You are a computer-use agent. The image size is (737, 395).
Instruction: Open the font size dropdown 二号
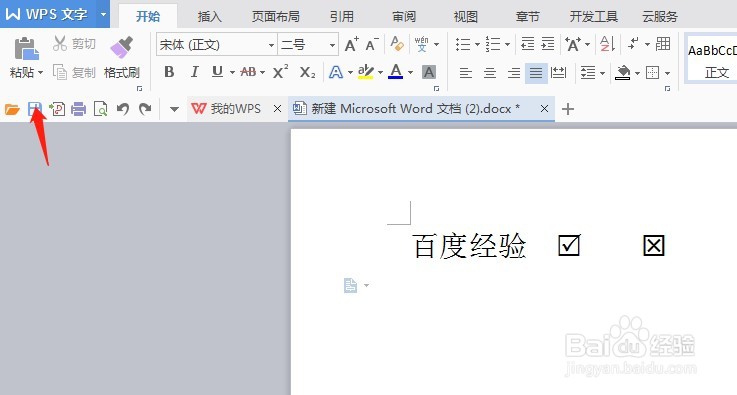332,45
